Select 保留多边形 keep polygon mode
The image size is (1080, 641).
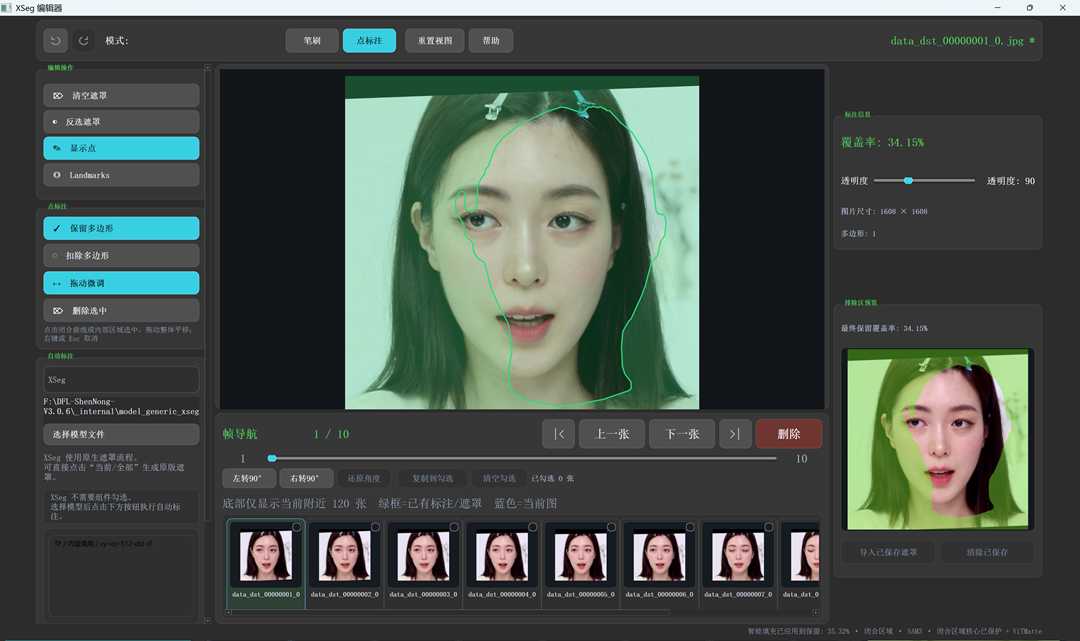(121, 228)
